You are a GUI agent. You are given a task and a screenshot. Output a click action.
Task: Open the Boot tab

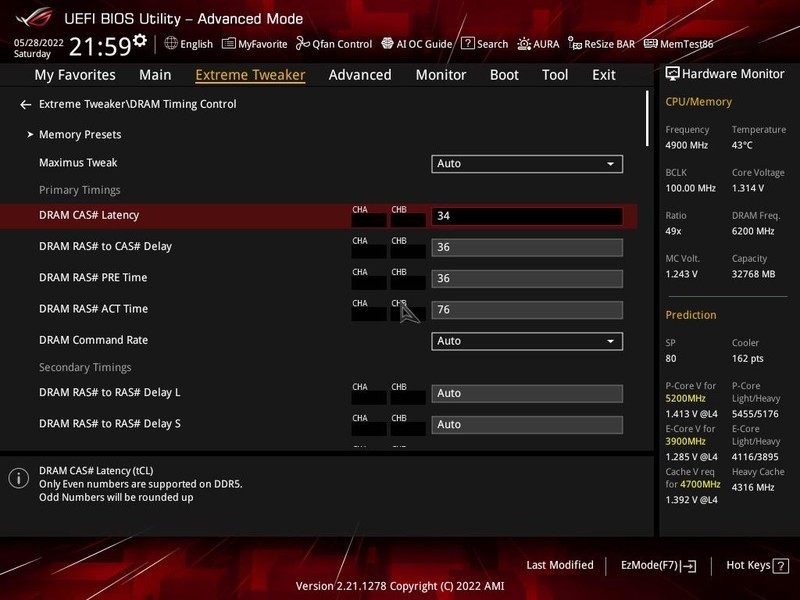pyautogui.click(x=504, y=74)
